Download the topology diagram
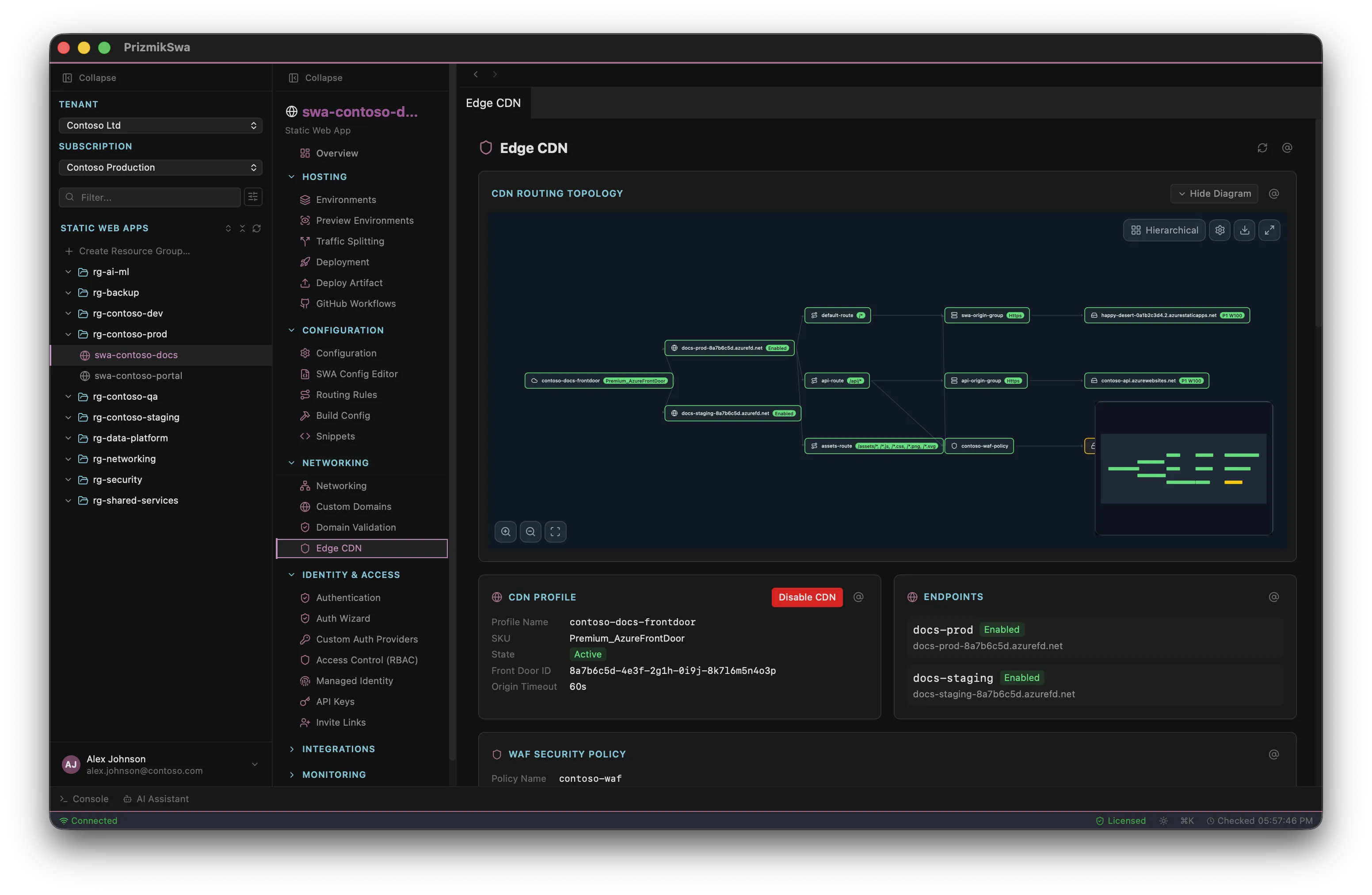The image size is (1372, 895). coord(1245,229)
